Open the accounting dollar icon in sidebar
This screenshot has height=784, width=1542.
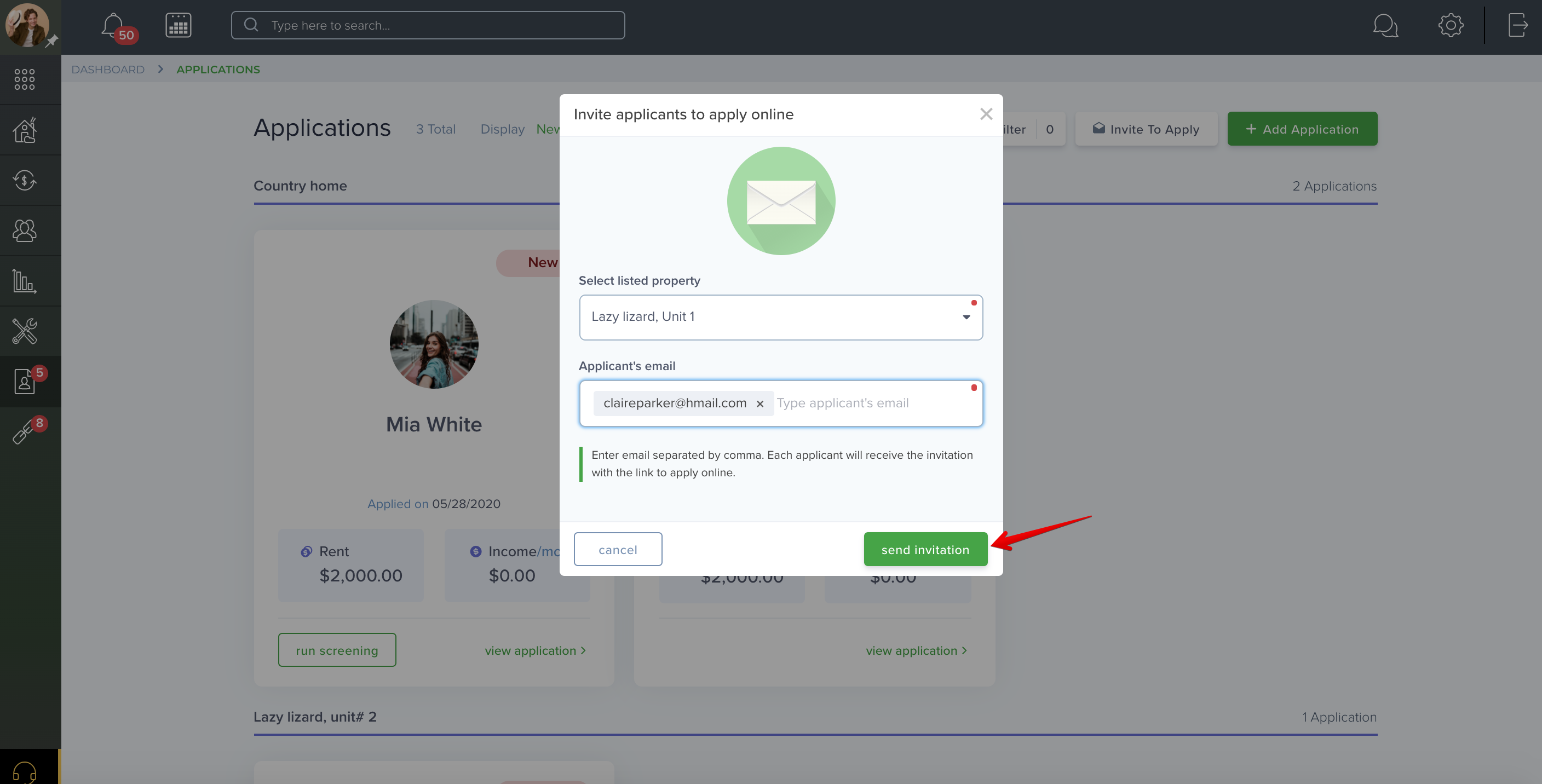click(25, 180)
